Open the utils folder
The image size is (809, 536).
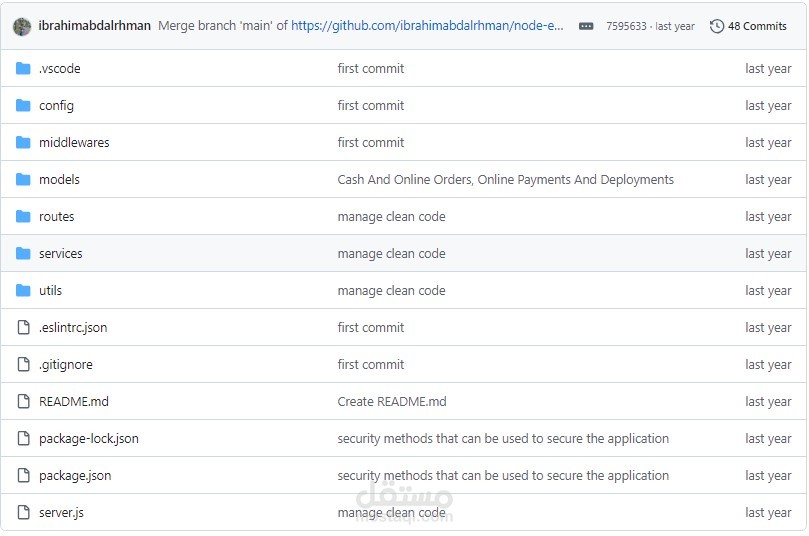(51, 290)
